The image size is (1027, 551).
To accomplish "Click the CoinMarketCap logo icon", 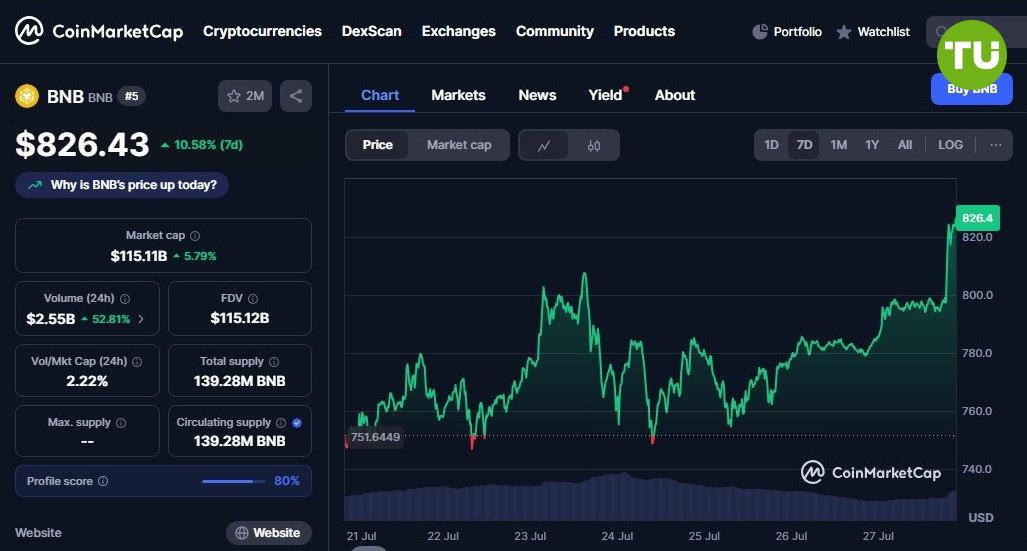I will point(29,31).
